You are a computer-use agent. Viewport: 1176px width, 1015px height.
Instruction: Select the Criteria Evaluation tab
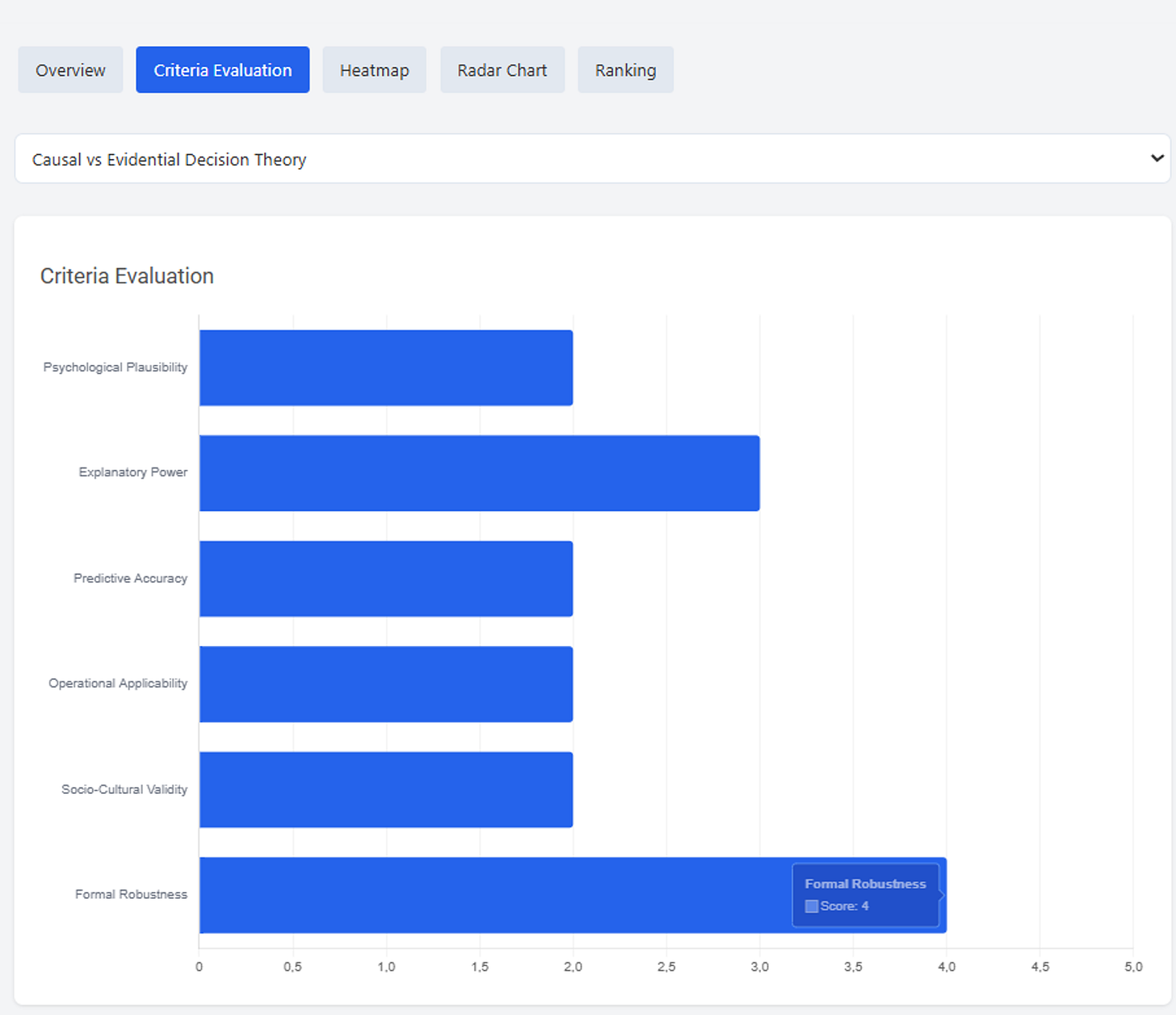pos(223,70)
